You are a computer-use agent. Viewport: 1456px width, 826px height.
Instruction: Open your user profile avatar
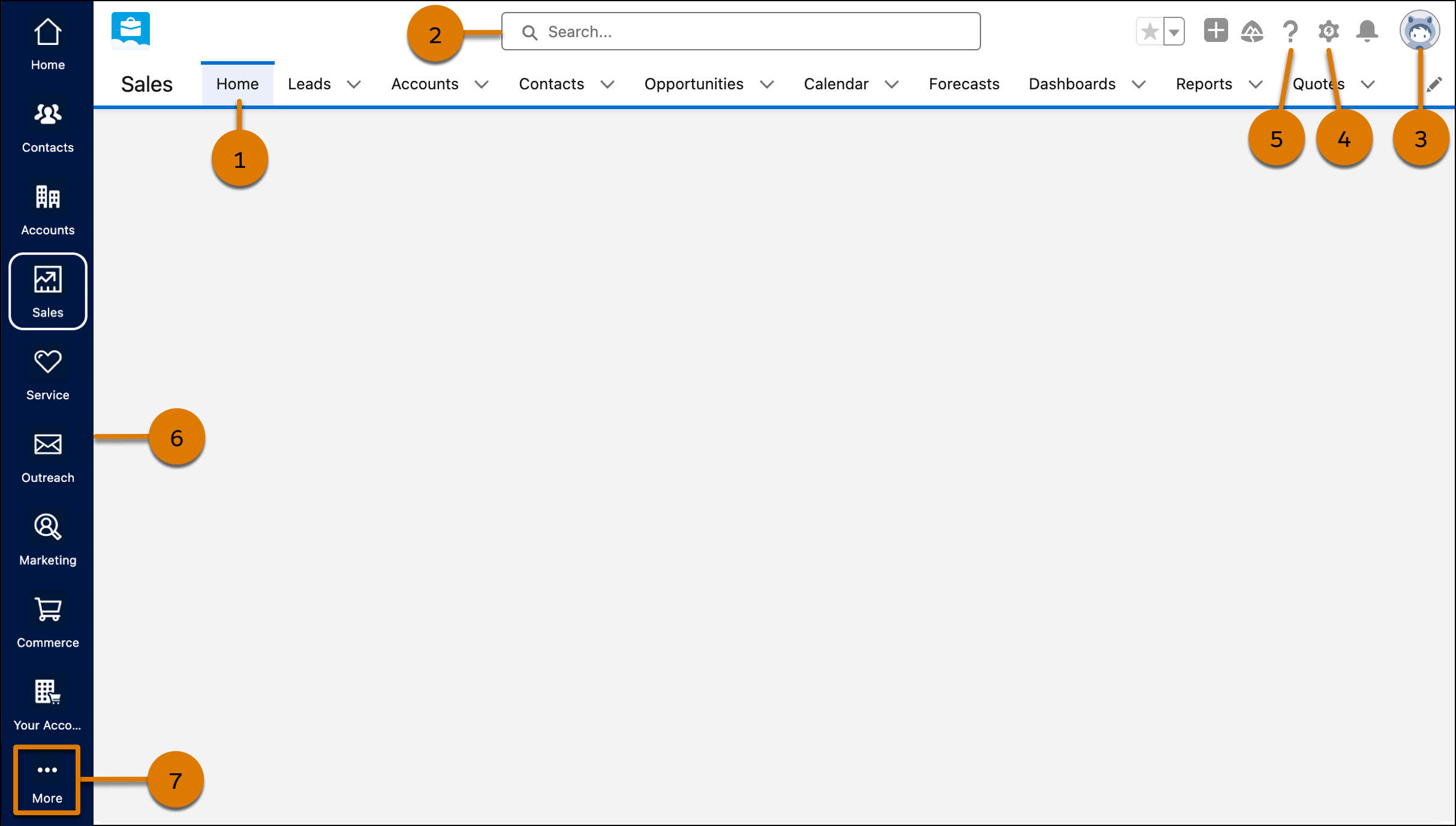(1420, 30)
